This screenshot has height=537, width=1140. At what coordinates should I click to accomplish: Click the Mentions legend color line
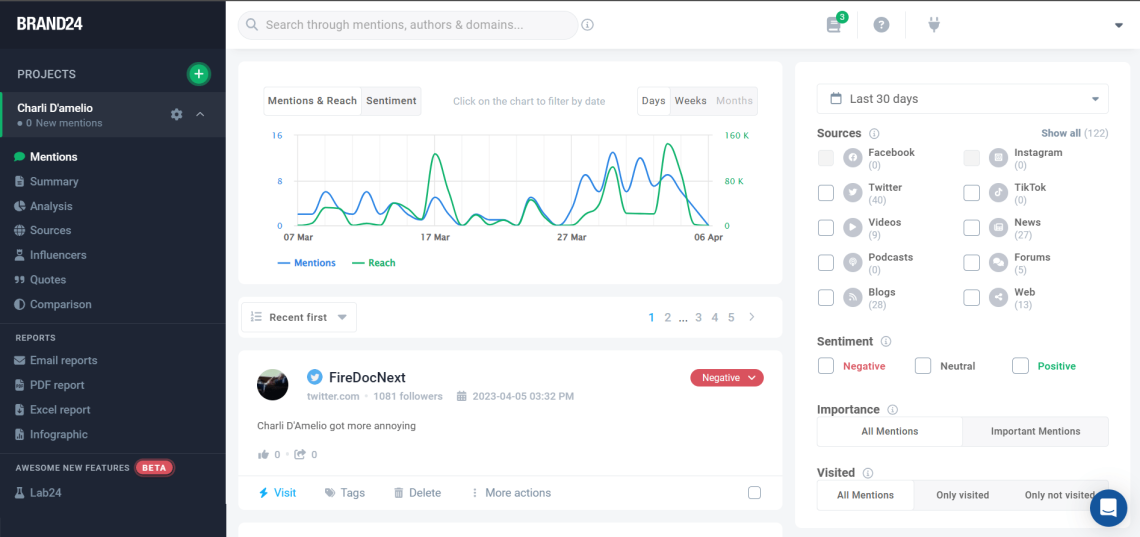[284, 263]
